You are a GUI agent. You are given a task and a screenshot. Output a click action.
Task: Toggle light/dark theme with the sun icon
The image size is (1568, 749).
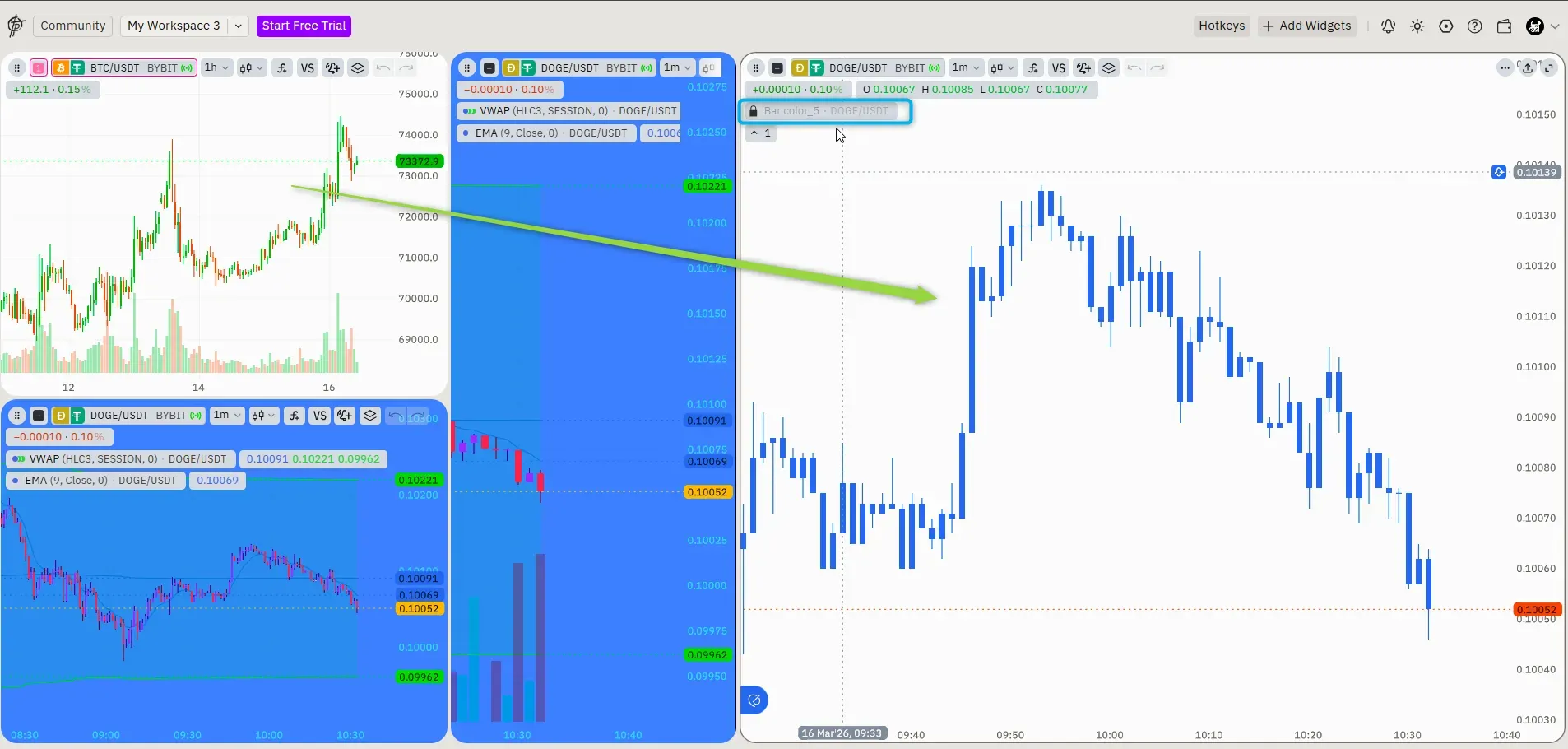(x=1417, y=26)
